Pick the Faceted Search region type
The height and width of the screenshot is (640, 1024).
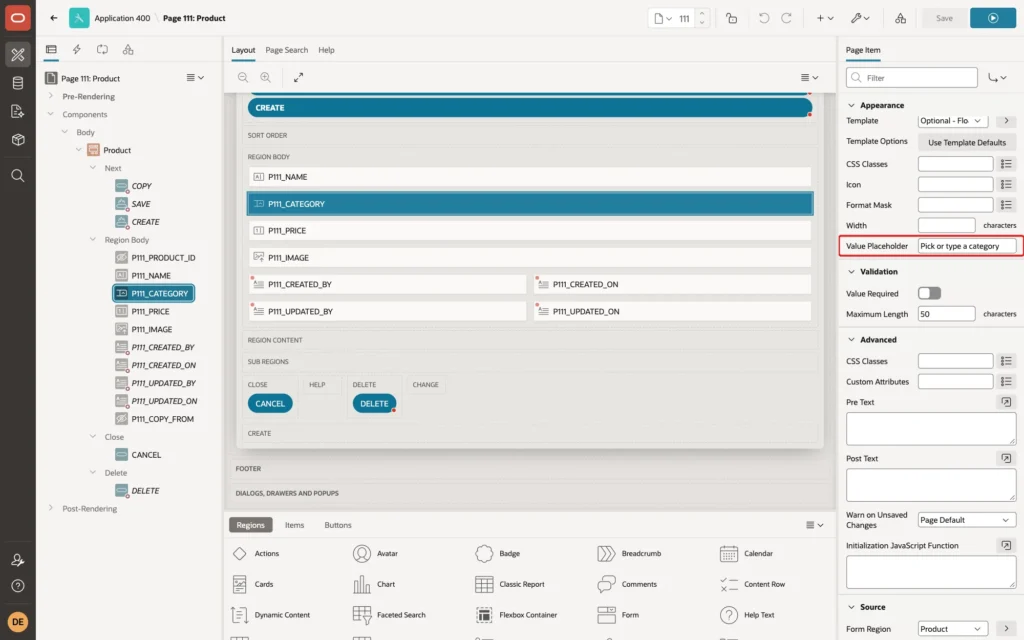389,615
